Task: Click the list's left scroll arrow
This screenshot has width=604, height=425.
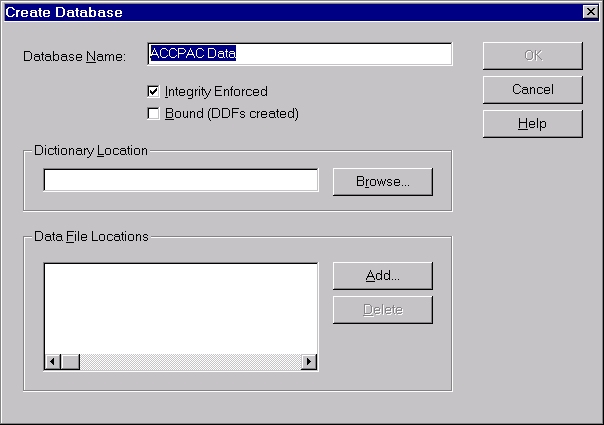Action: pyautogui.click(x=52, y=362)
